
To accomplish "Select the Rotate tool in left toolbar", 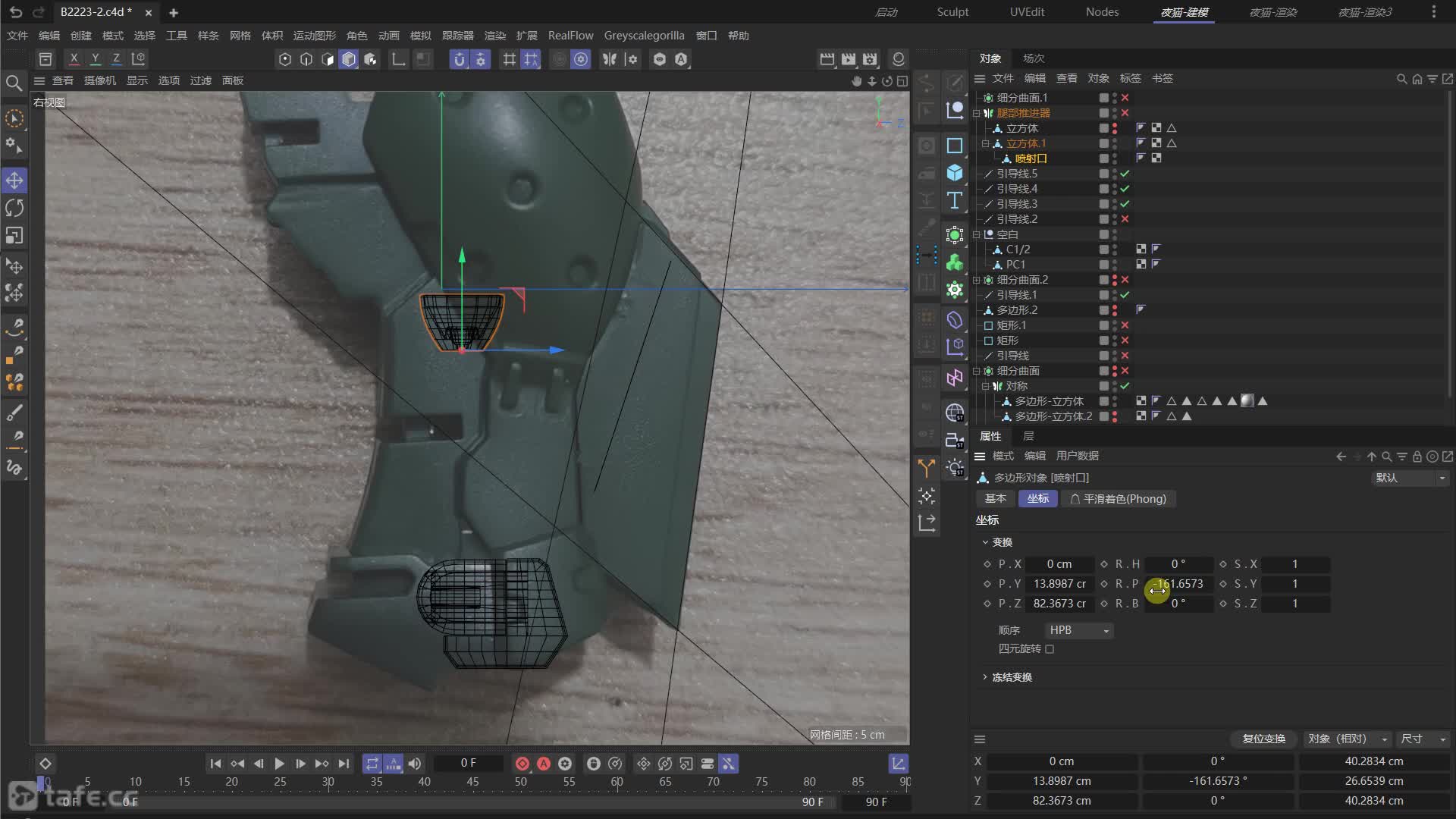I will coord(14,208).
